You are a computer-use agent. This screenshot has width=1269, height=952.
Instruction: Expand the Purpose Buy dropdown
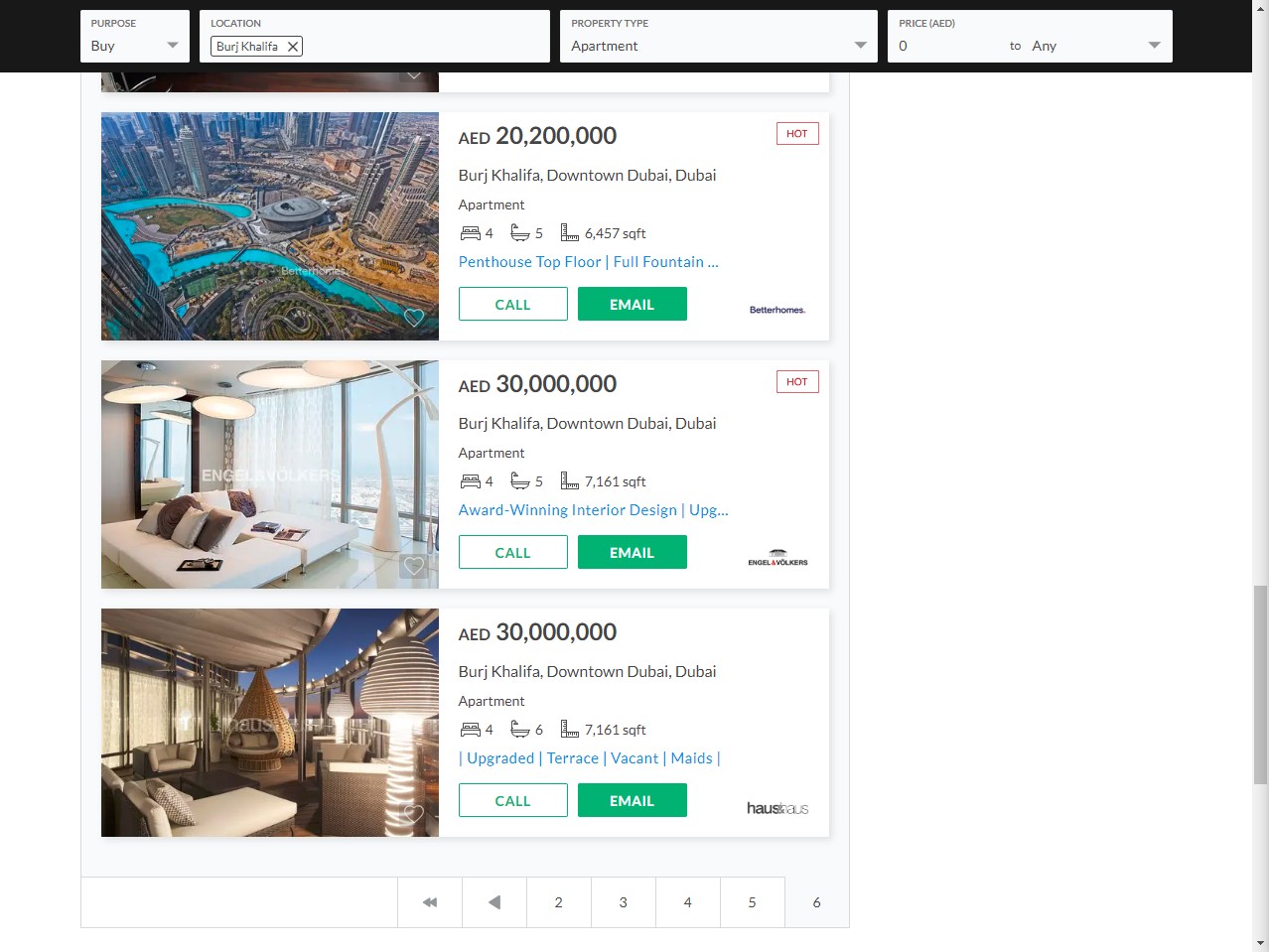click(x=135, y=37)
